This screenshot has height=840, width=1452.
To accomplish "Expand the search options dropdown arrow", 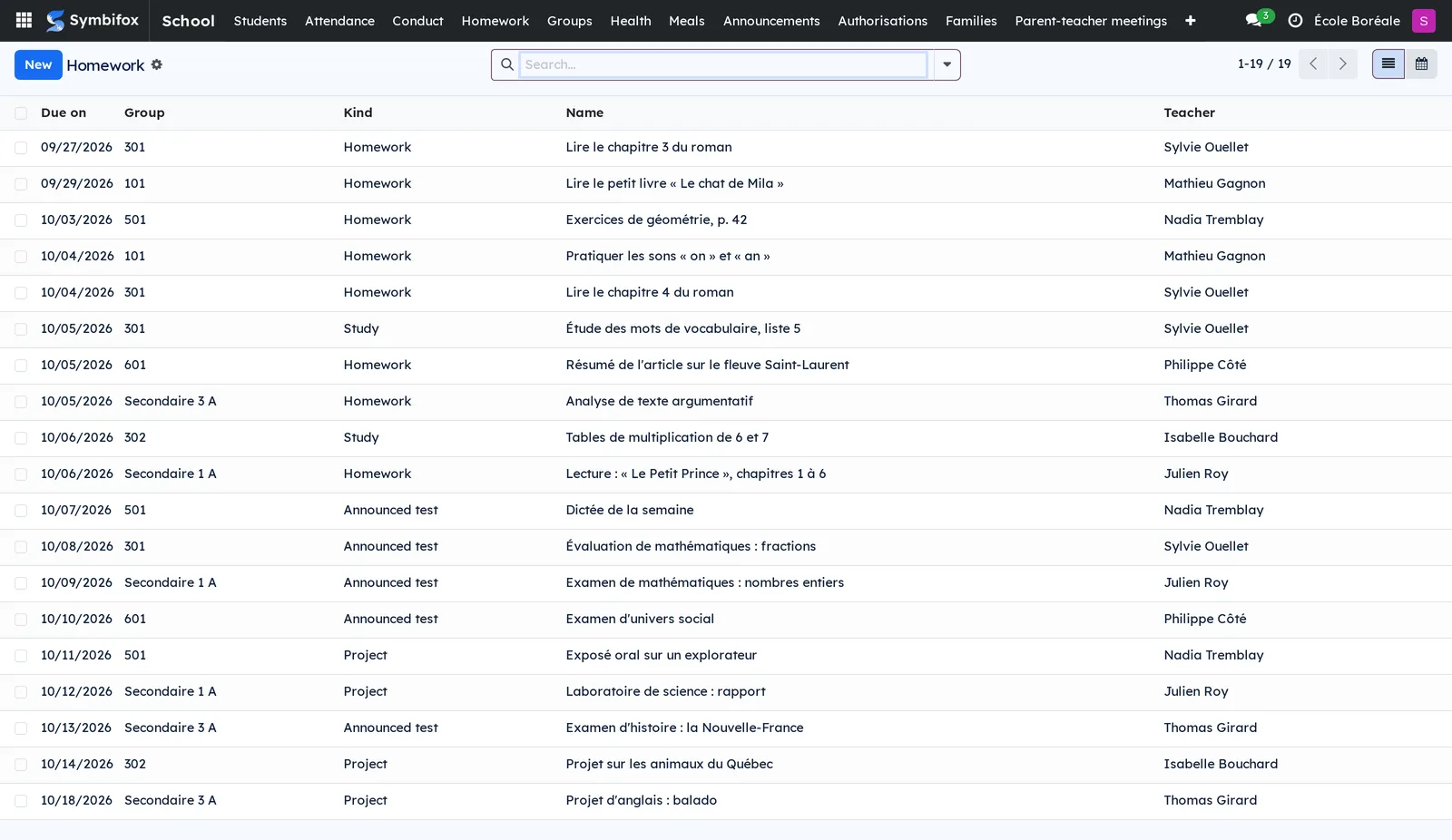I will [947, 64].
